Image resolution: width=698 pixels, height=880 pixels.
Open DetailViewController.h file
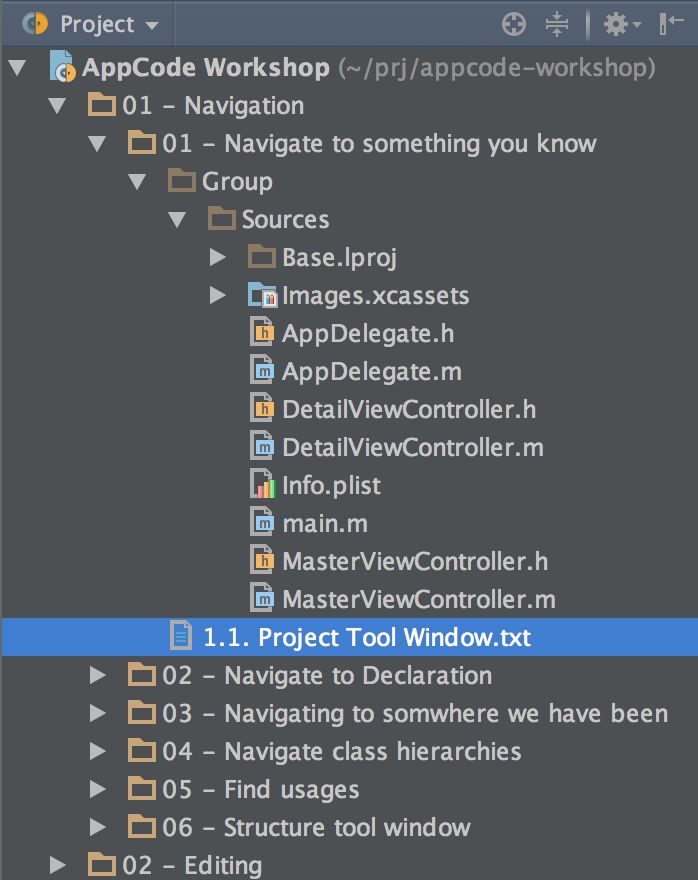click(409, 410)
